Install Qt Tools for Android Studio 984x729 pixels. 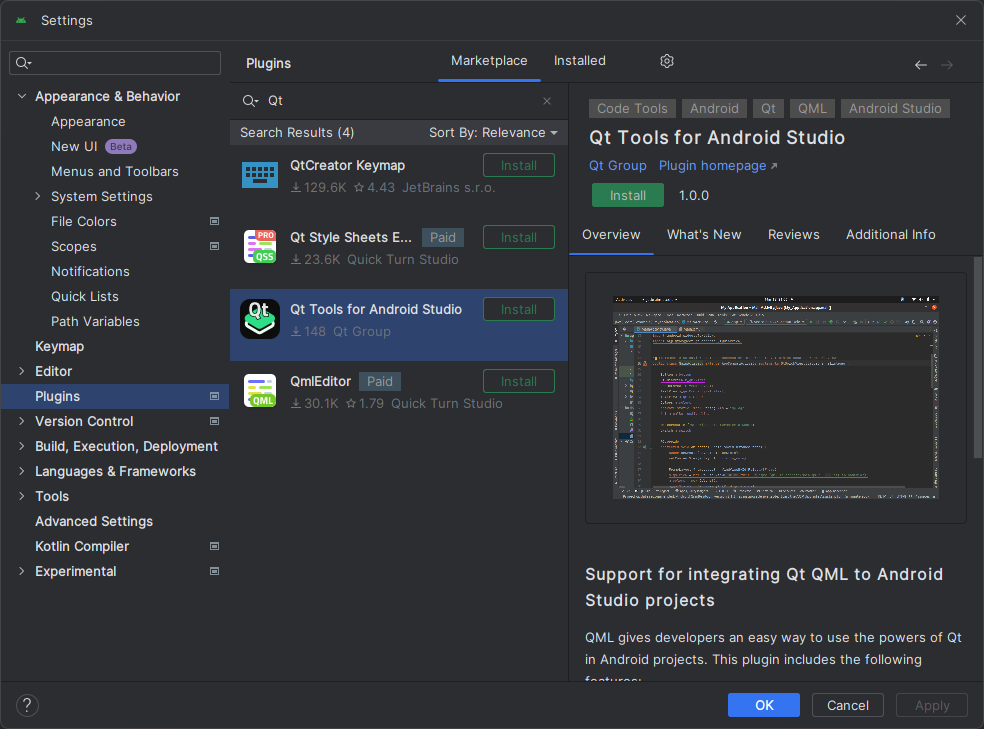point(627,196)
